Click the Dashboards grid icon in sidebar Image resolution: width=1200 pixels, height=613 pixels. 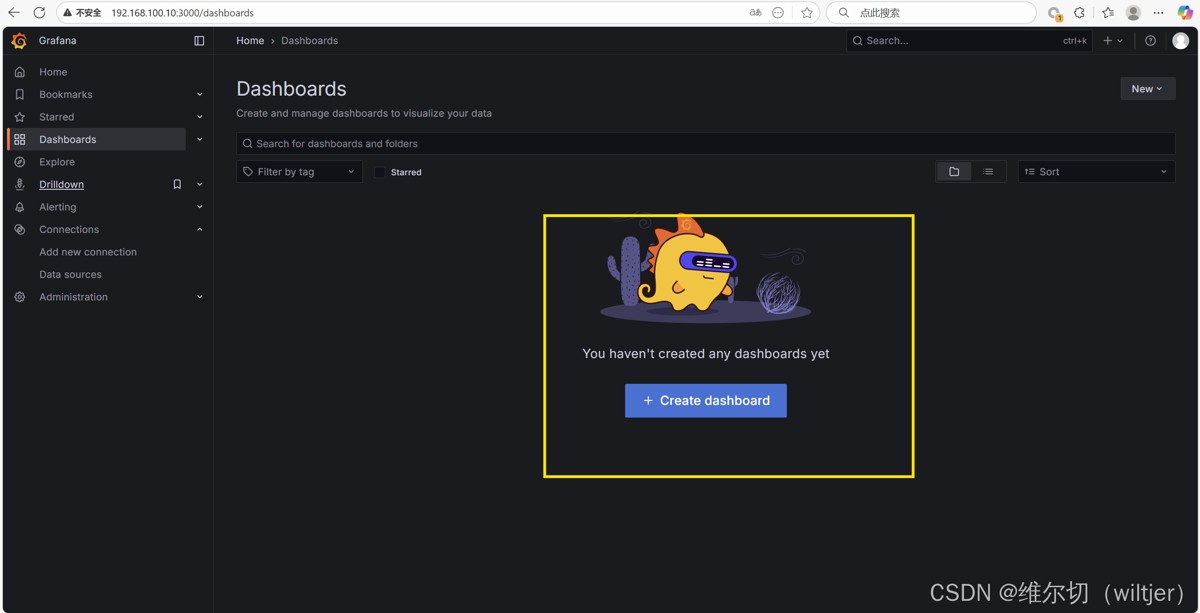(19, 139)
